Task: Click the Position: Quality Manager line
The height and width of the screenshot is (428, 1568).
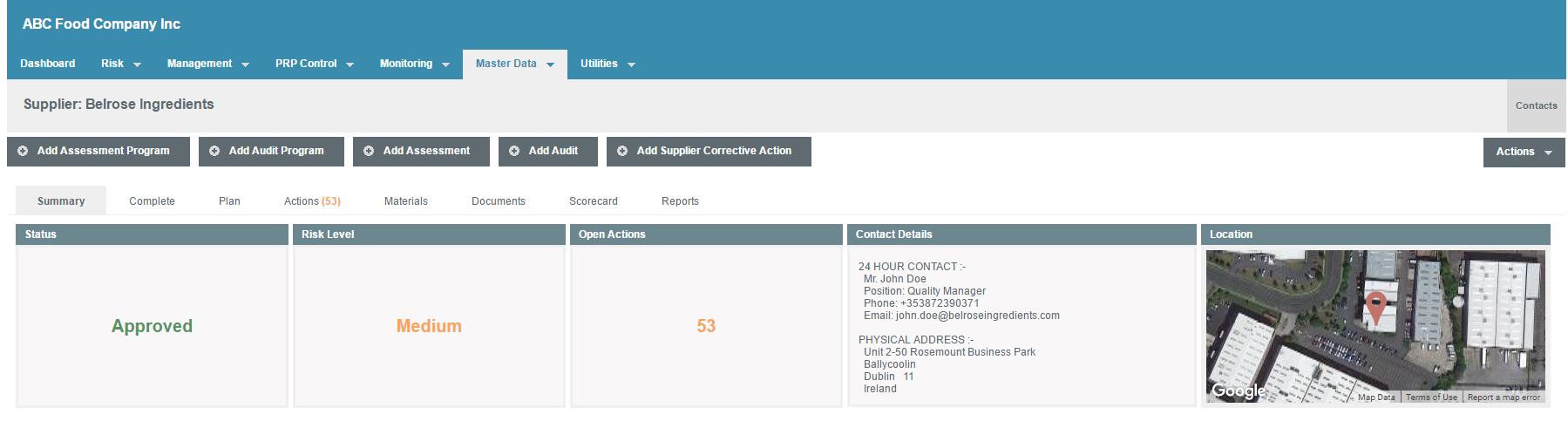Action: point(925,291)
